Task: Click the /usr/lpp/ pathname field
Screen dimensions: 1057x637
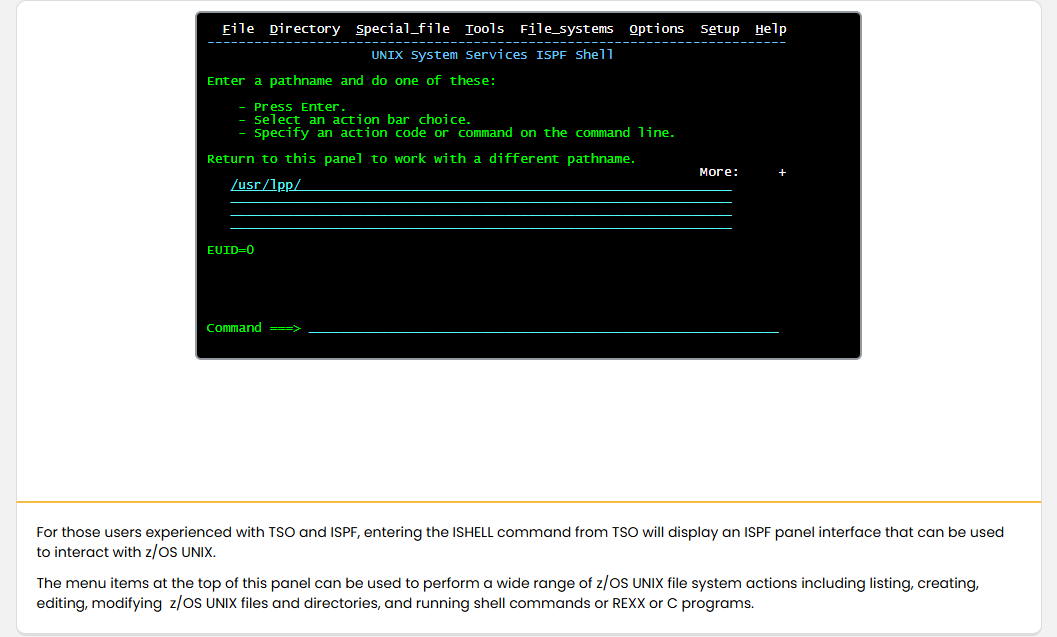Action: (x=481, y=185)
